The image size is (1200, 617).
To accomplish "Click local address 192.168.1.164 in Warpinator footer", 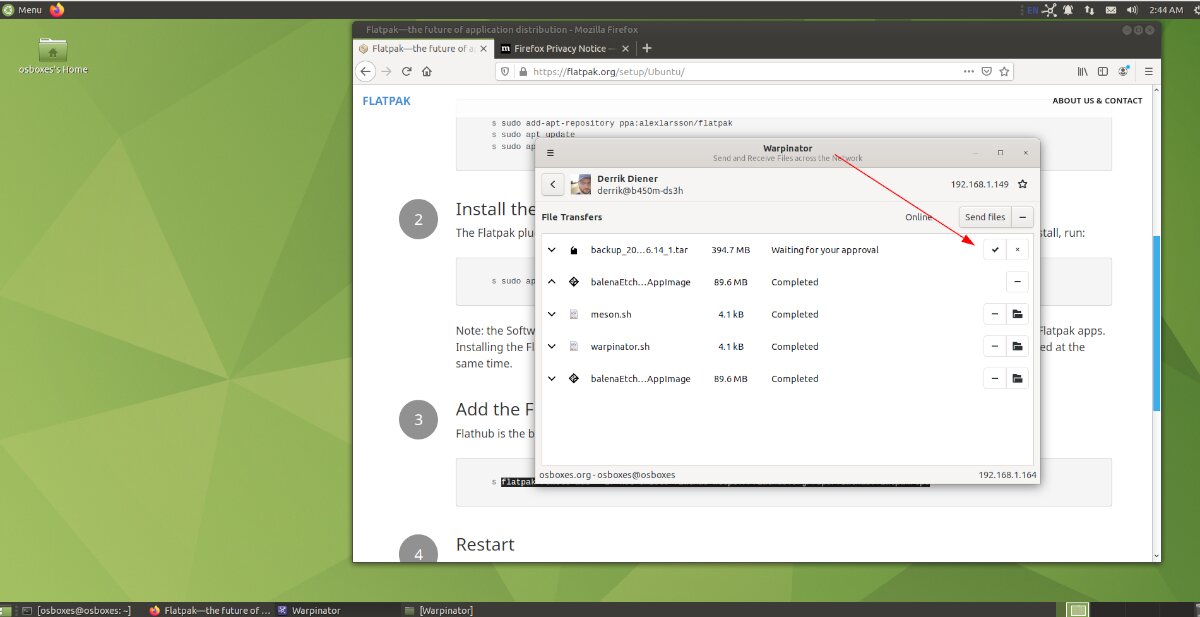I will click(1007, 474).
